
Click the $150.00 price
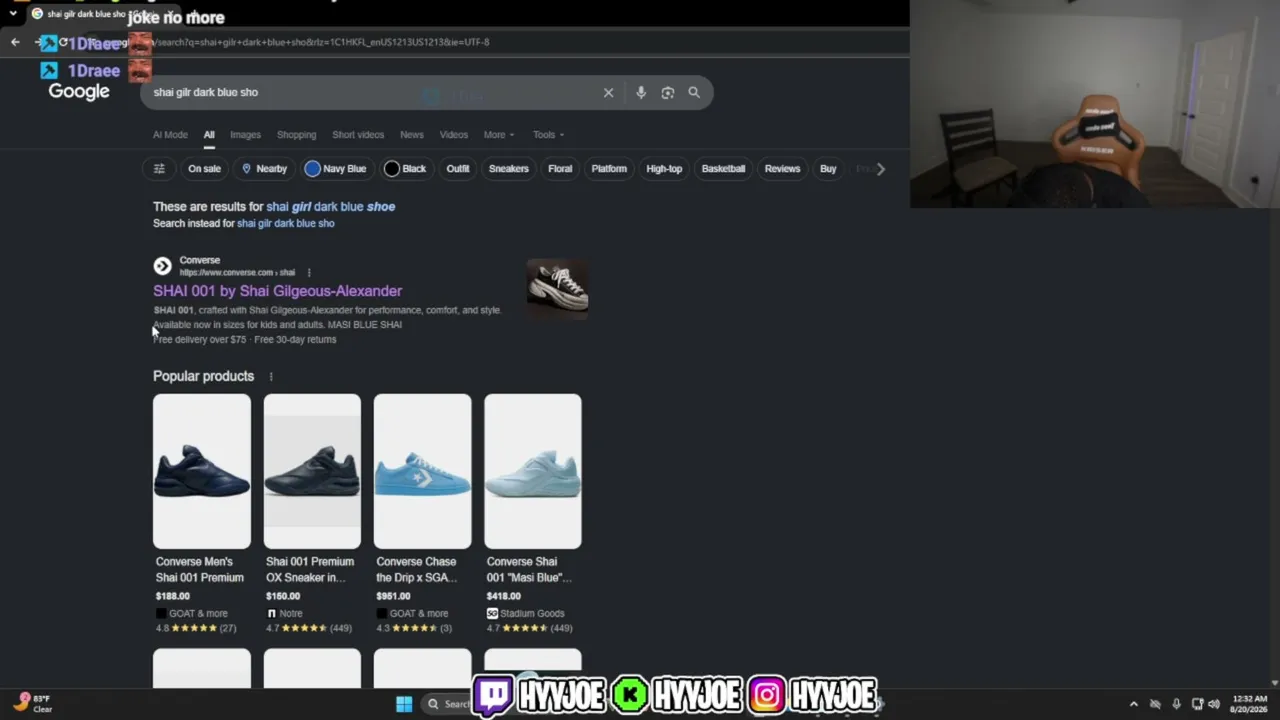click(x=283, y=596)
